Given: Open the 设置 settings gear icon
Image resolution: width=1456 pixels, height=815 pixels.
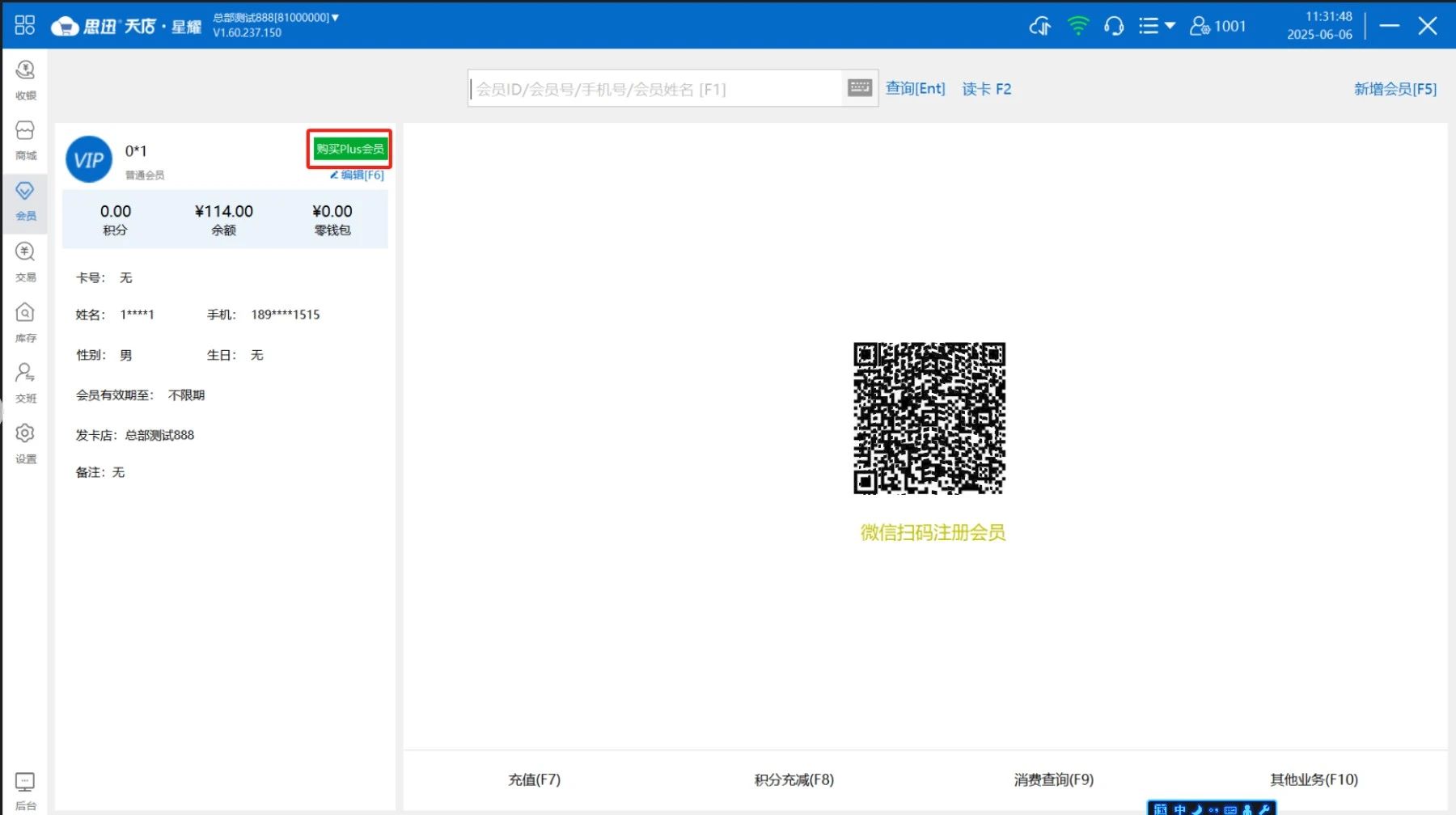Looking at the screenshot, I should (x=25, y=442).
